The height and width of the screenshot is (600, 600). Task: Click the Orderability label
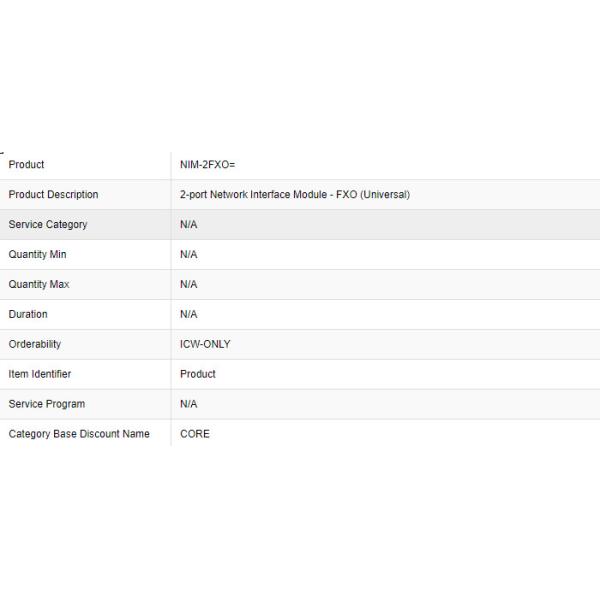point(35,345)
